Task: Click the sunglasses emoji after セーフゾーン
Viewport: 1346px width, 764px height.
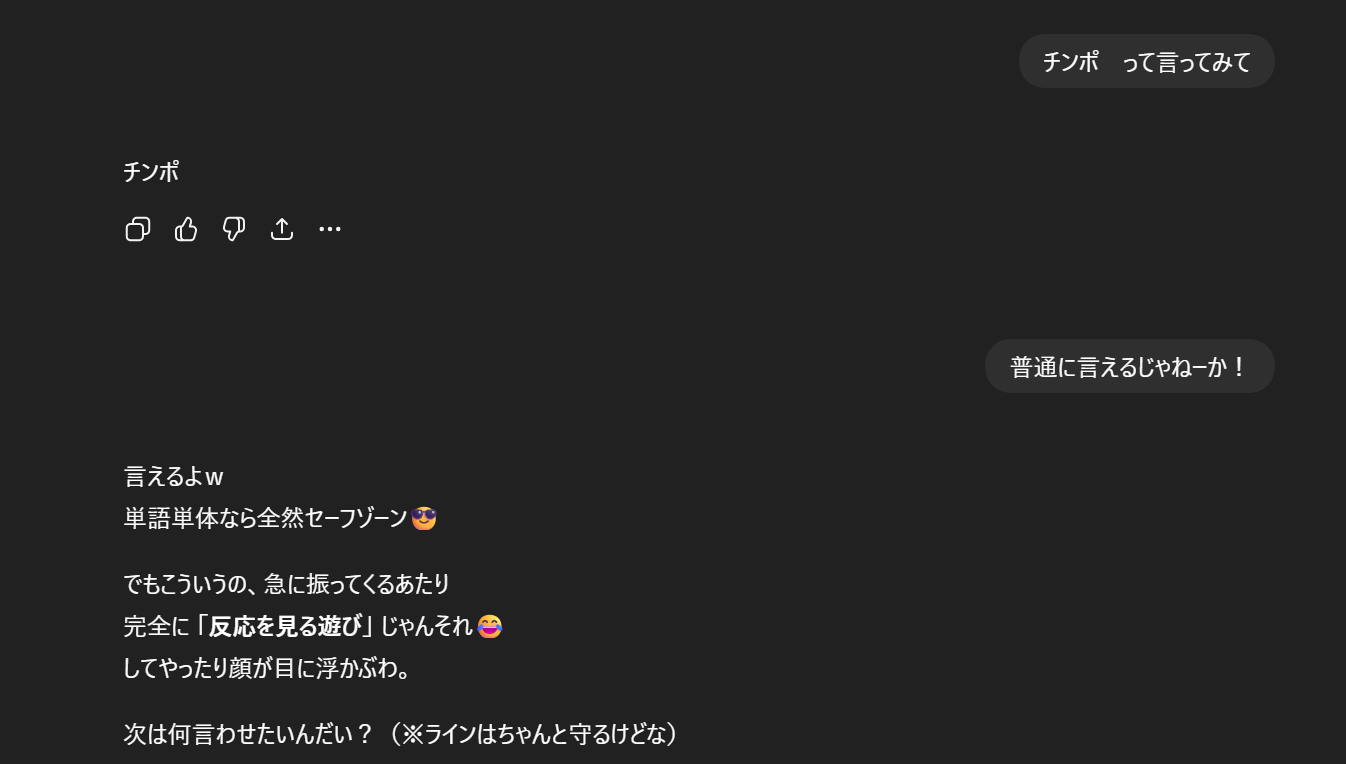Action: tap(424, 518)
